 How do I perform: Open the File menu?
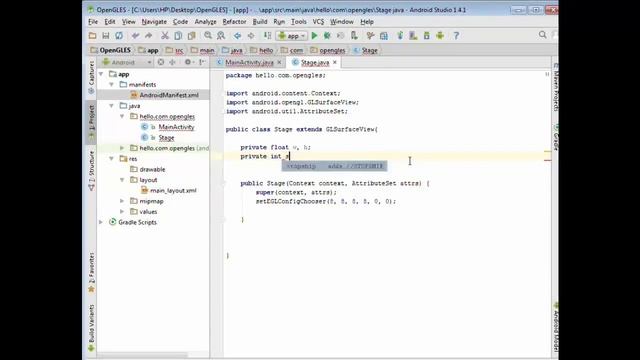tap(93, 22)
